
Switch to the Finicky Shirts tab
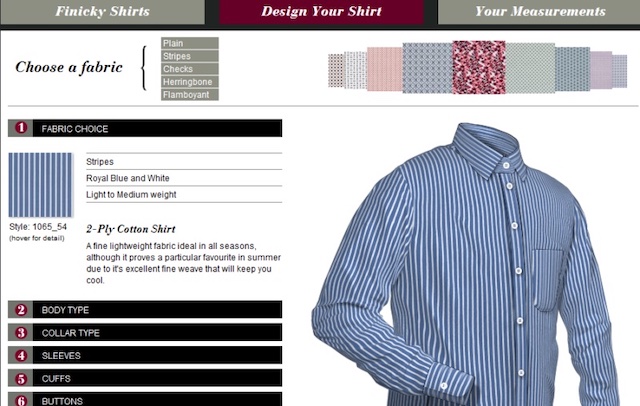tap(102, 11)
